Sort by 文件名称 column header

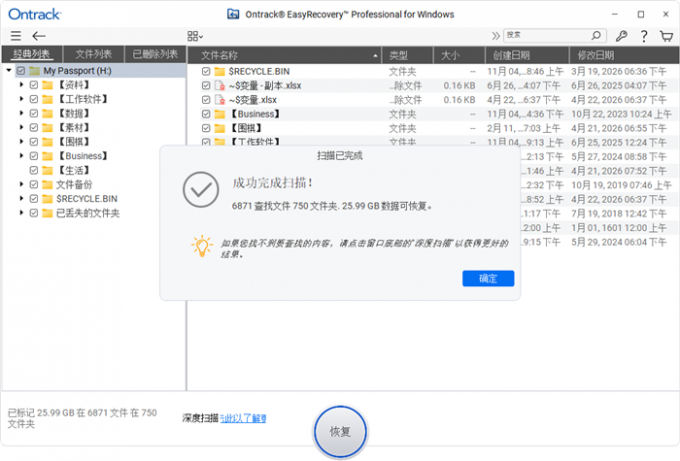pos(284,55)
